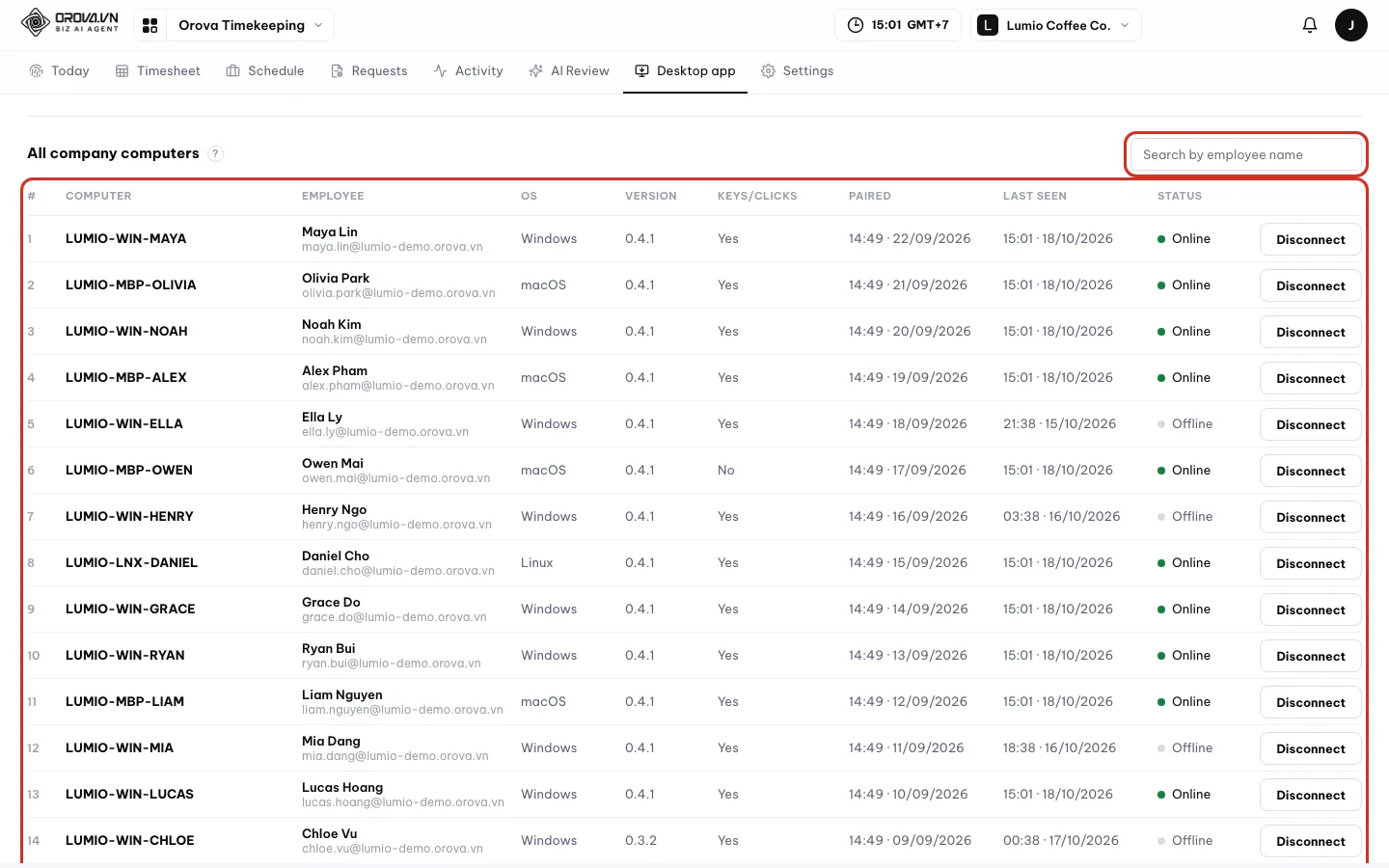The height and width of the screenshot is (868, 1389).
Task: Open the Lumio Coffee Co. company dropdown
Action: (x=1056, y=25)
